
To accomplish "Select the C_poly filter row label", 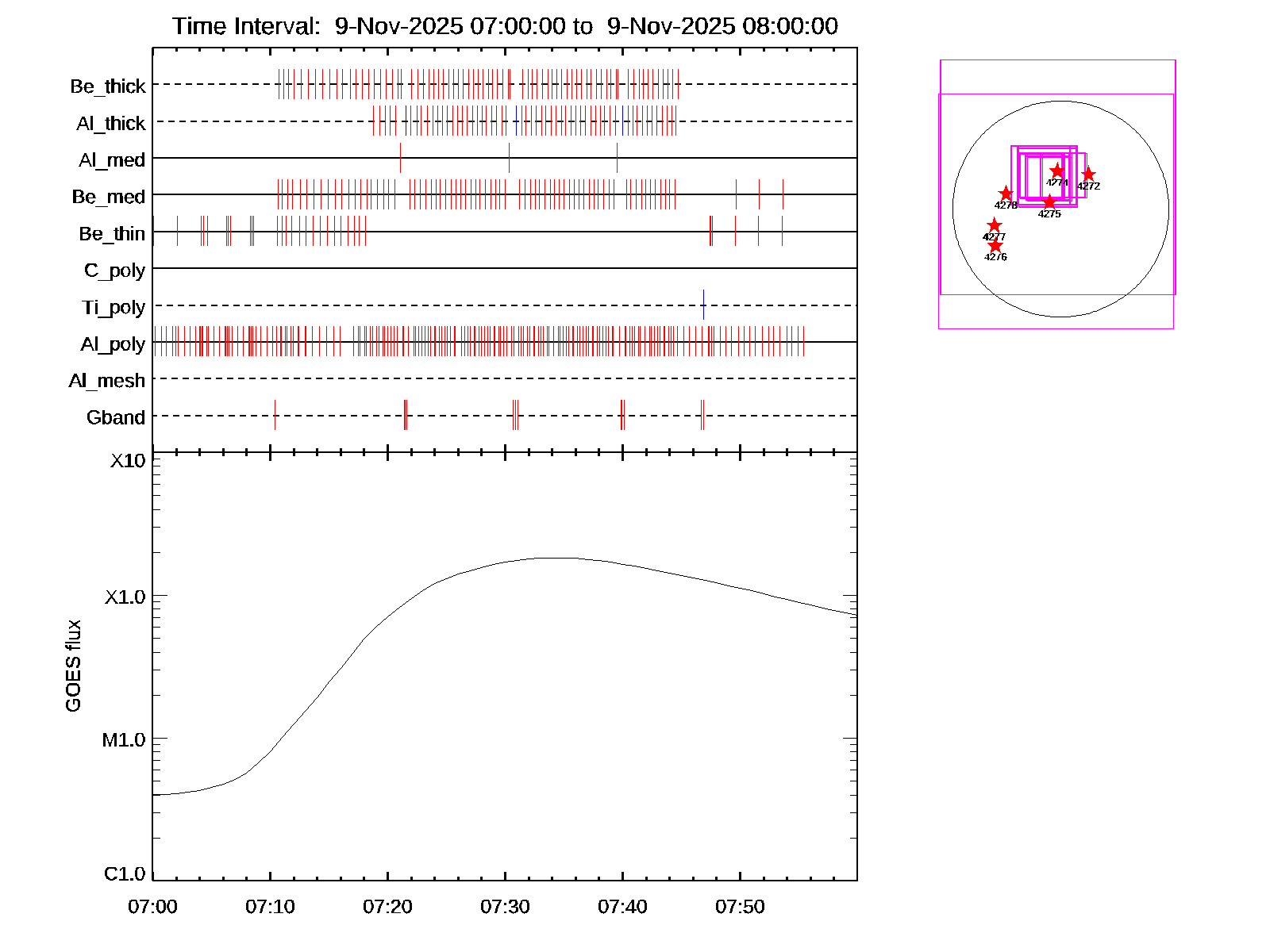I will (x=114, y=271).
